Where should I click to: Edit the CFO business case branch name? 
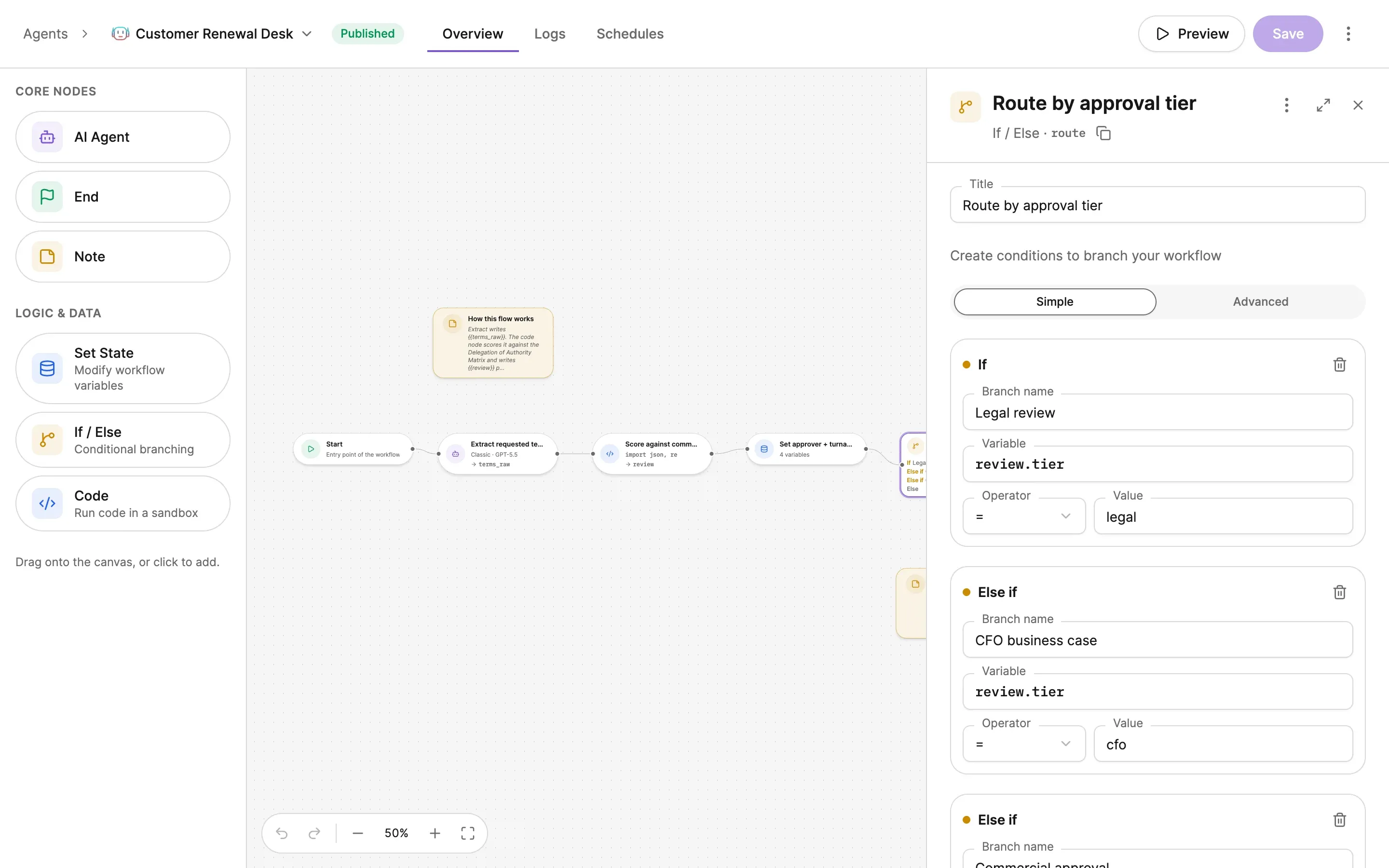click(1157, 639)
